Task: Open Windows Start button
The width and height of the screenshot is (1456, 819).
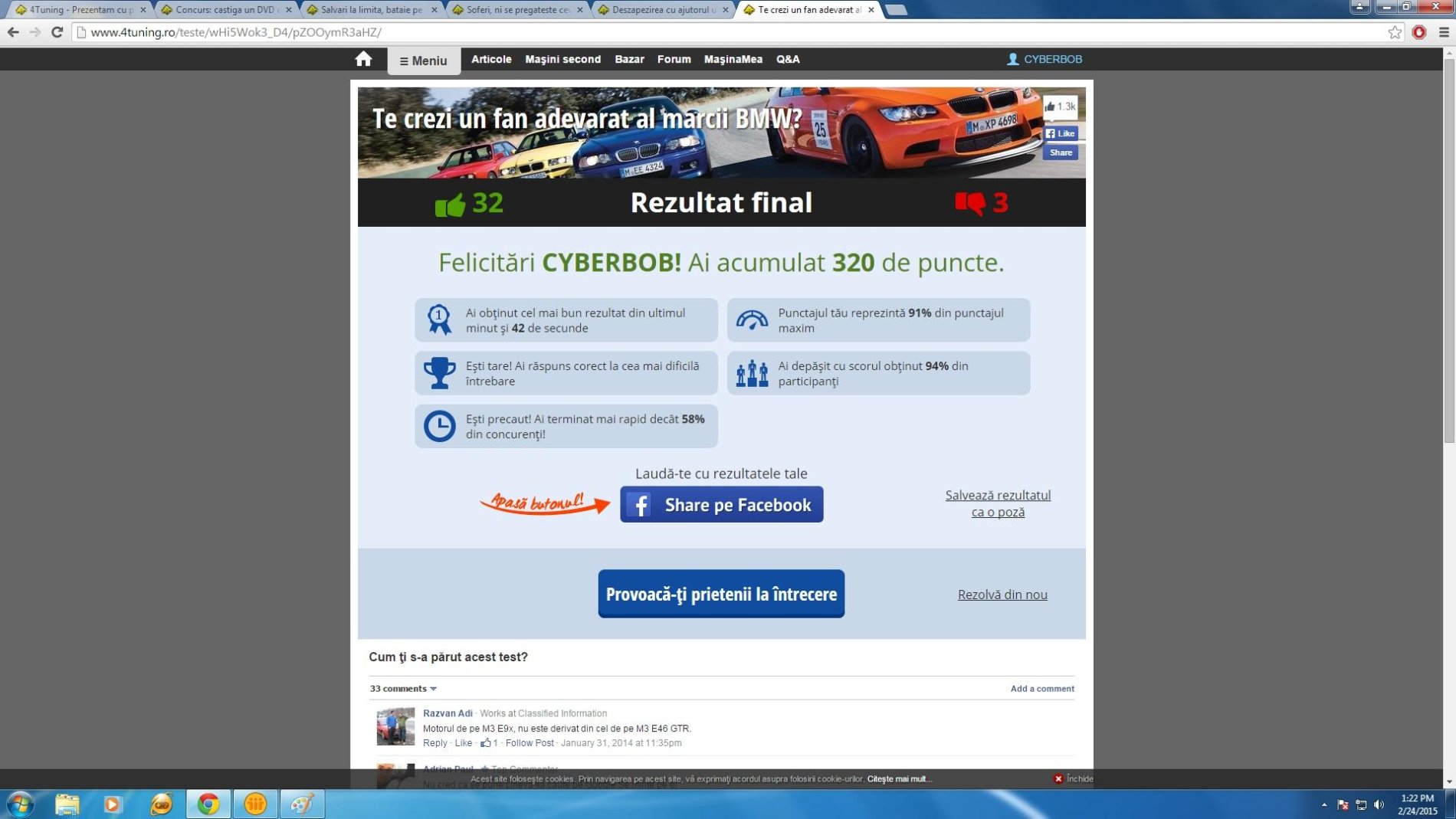Action: [x=20, y=804]
